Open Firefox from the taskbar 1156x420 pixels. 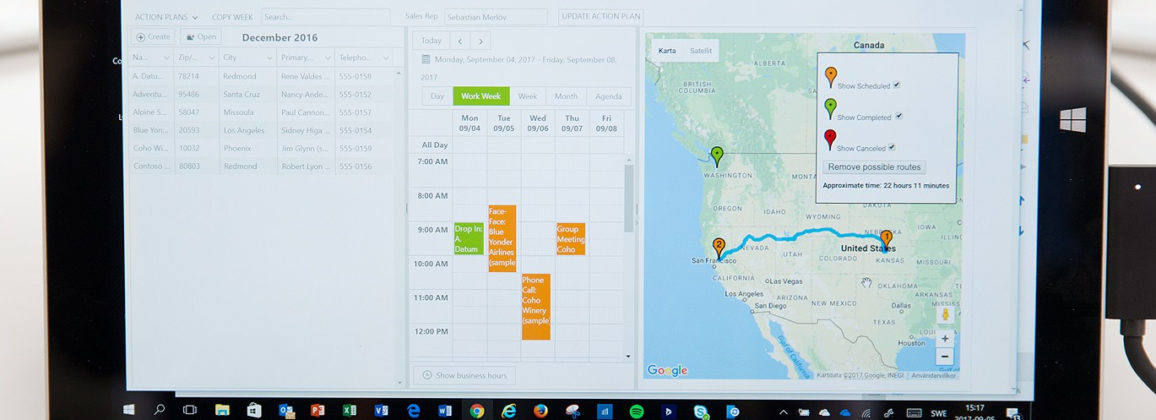pyautogui.click(x=541, y=411)
